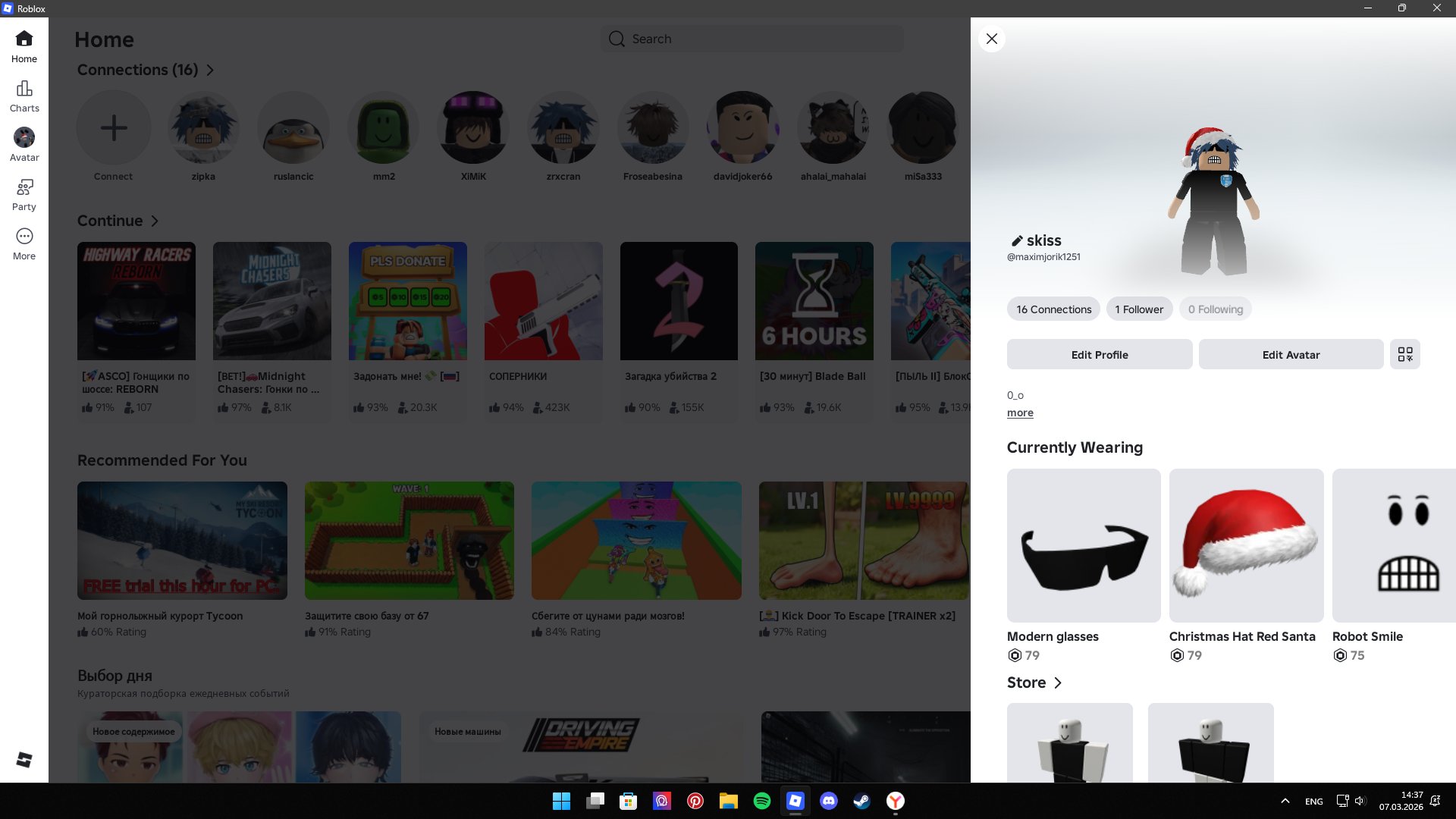Click the 1 Follower pill

(x=1139, y=309)
